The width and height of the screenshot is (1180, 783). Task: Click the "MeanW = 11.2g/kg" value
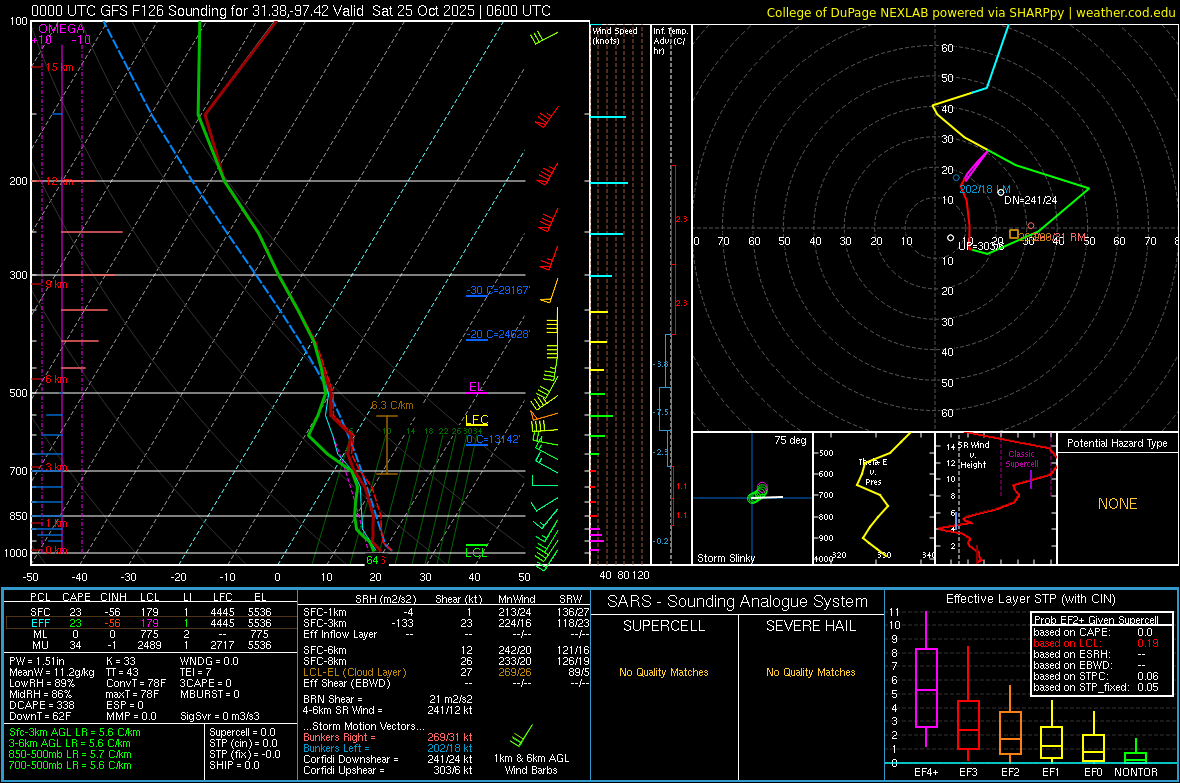pyautogui.click(x=52, y=672)
